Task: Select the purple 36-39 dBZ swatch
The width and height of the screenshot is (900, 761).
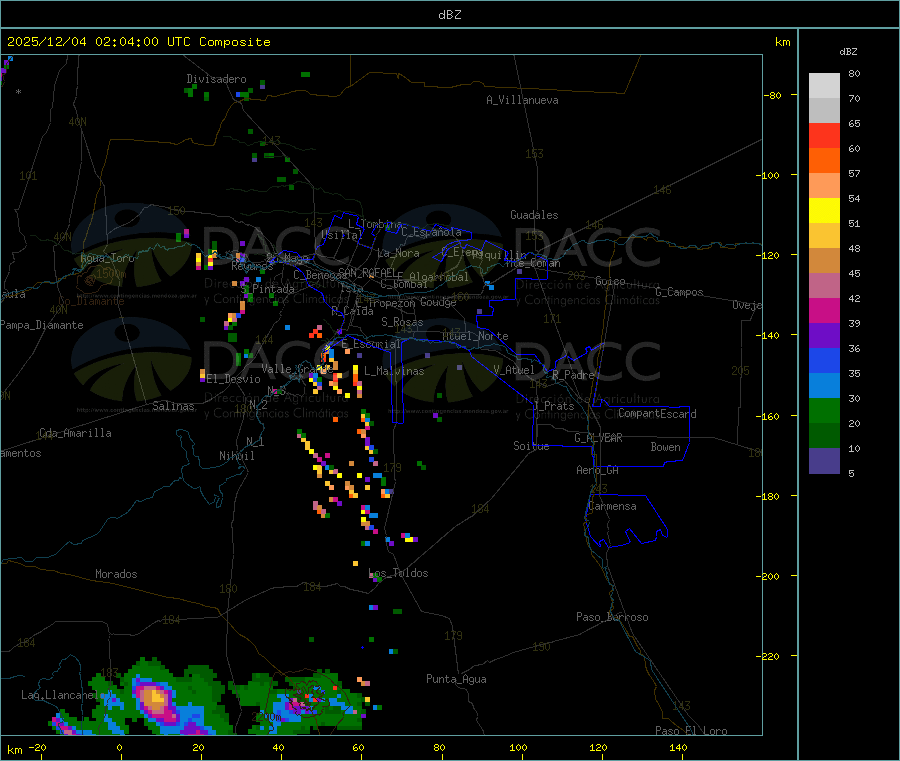Action: [824, 336]
